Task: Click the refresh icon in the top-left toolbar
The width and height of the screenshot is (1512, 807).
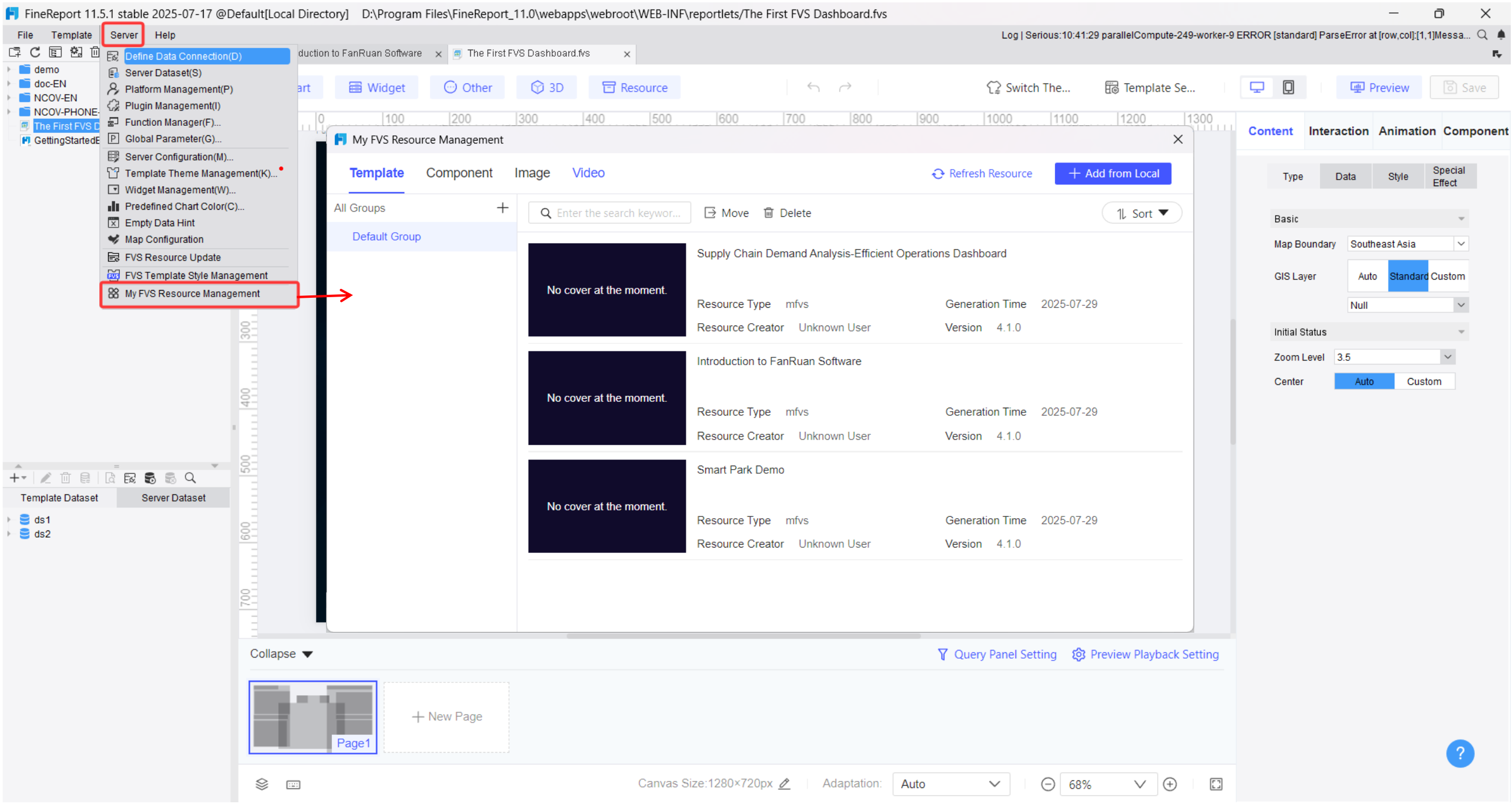Action: click(35, 53)
